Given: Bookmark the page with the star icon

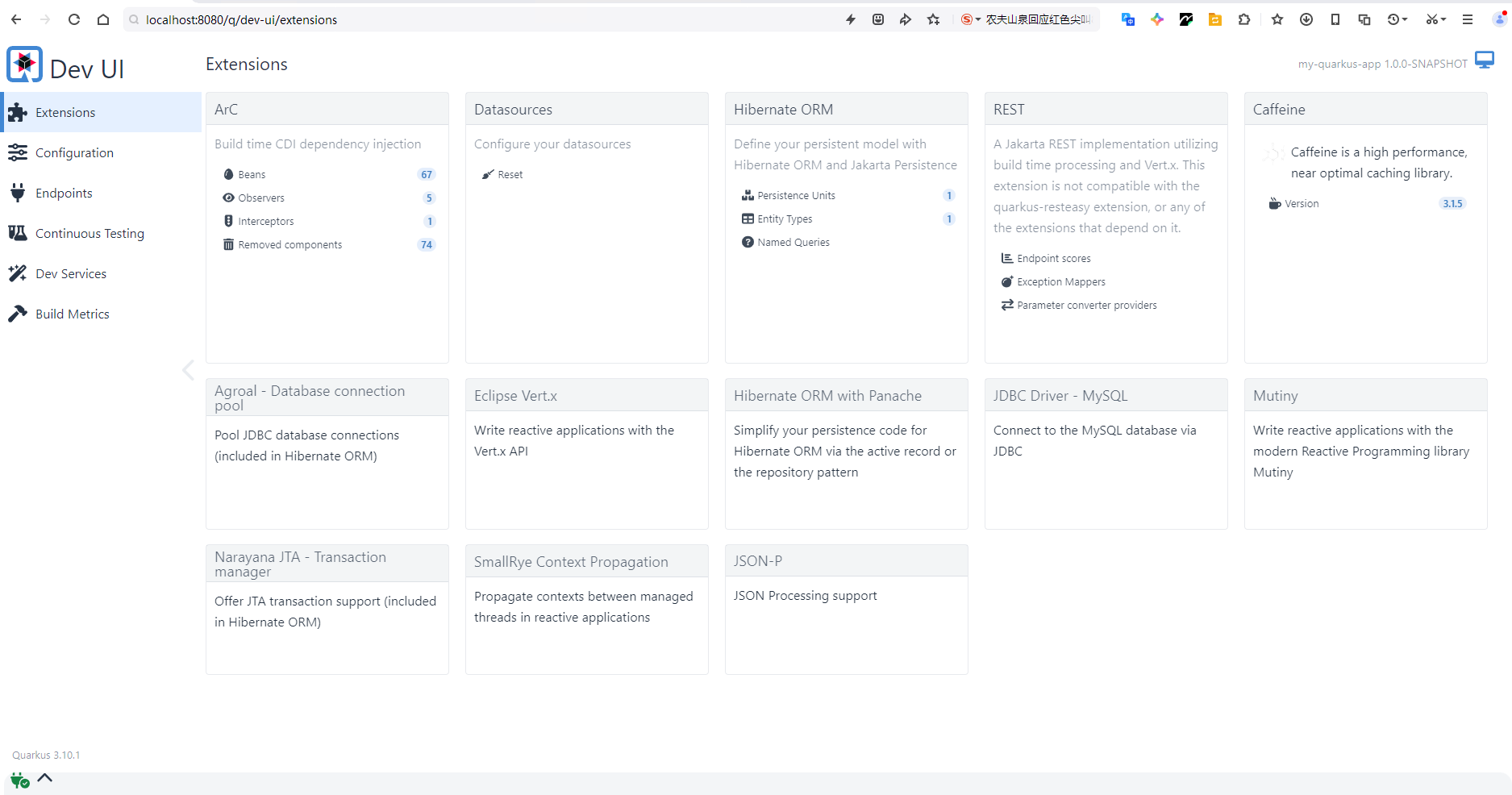Looking at the screenshot, I should pyautogui.click(x=933, y=19).
